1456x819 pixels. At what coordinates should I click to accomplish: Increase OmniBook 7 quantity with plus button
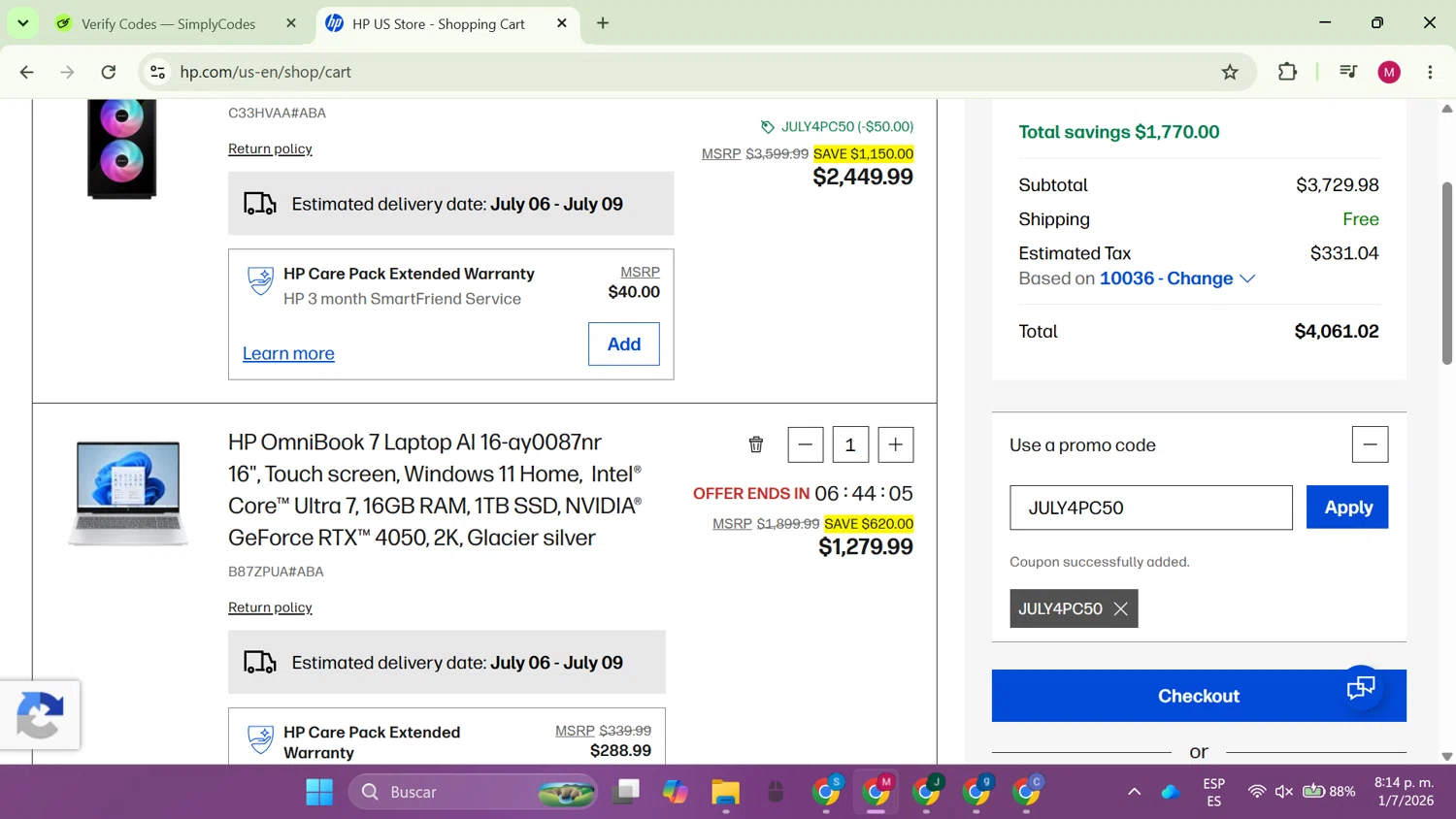pos(896,445)
